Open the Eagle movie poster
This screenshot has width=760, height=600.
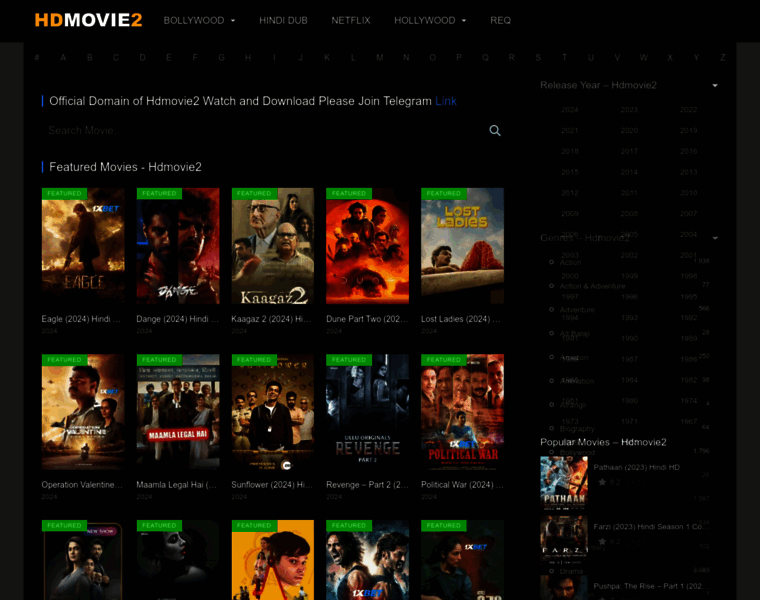click(x=83, y=246)
